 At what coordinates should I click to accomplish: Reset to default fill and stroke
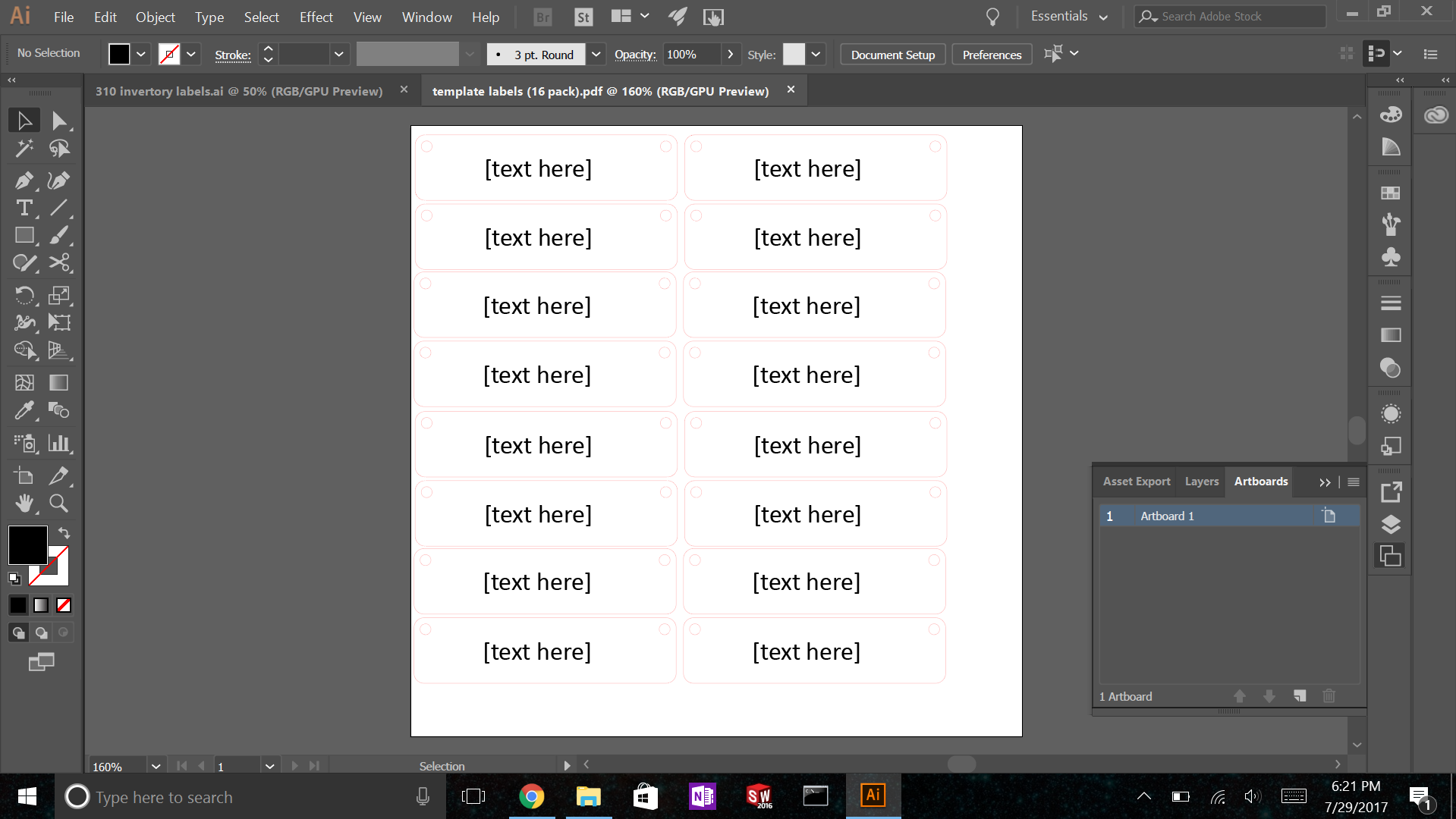tap(14, 579)
